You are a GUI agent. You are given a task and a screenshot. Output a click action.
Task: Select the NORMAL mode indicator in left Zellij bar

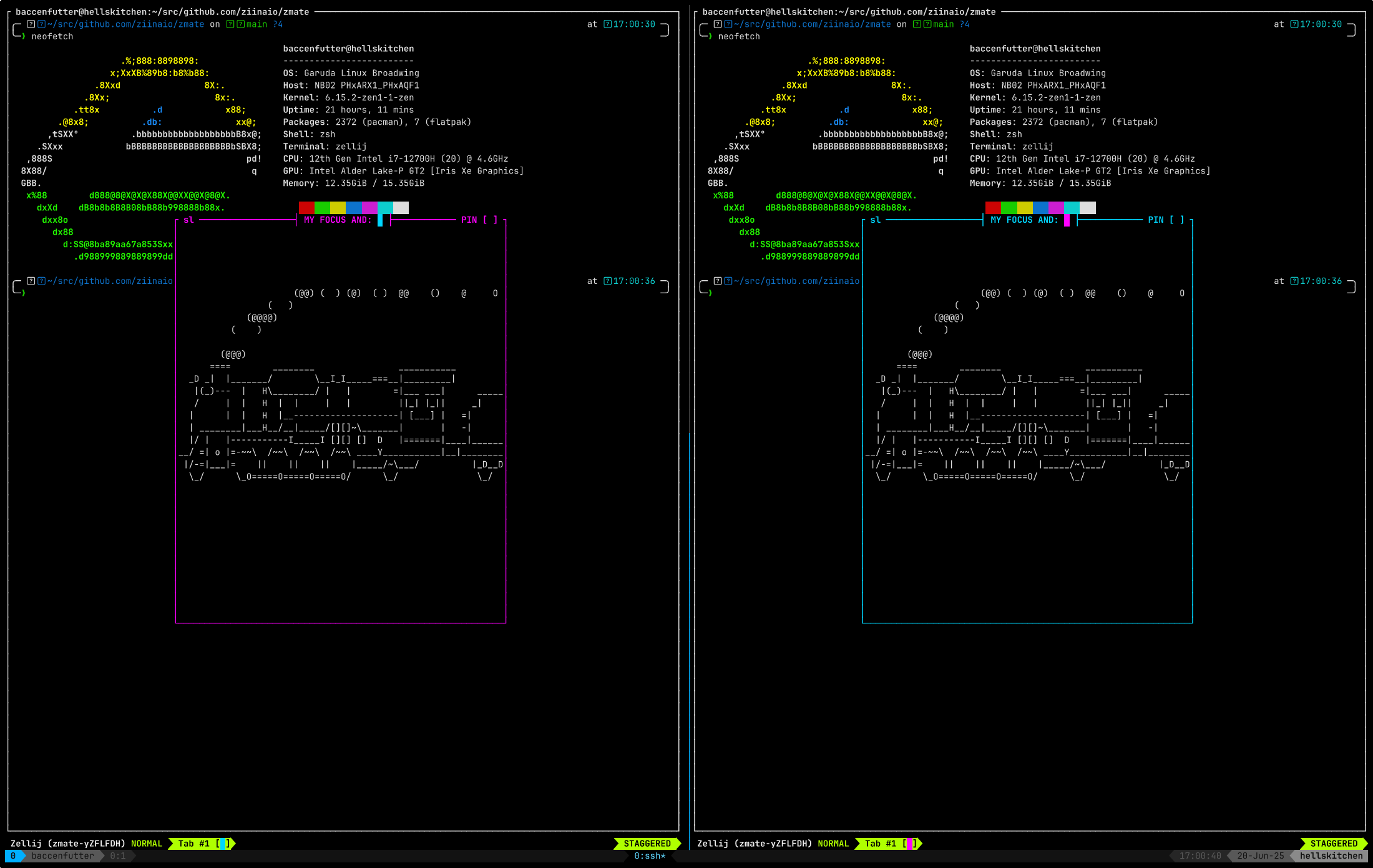coord(147,843)
